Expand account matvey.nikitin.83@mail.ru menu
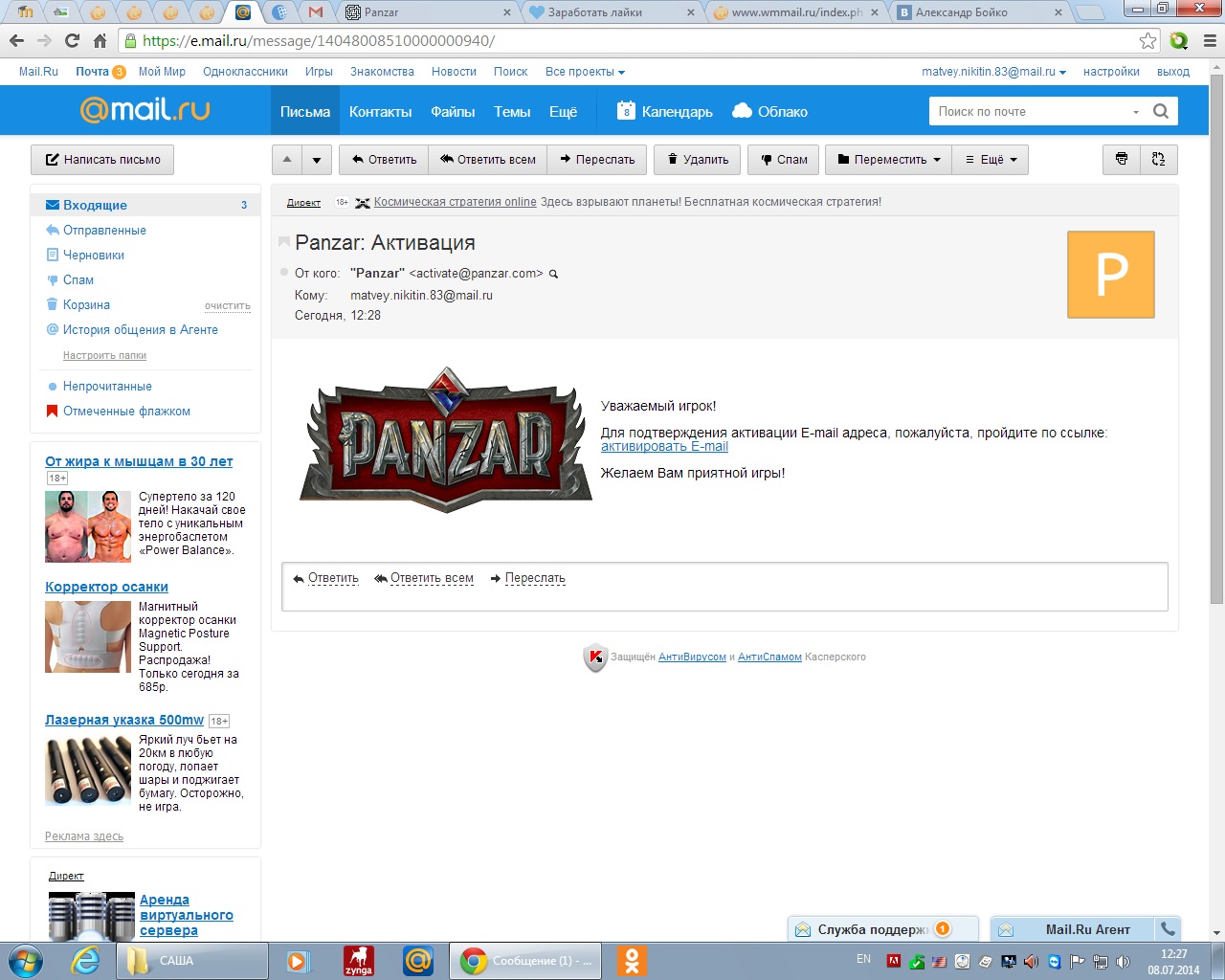This screenshot has width=1225, height=980. [993, 72]
